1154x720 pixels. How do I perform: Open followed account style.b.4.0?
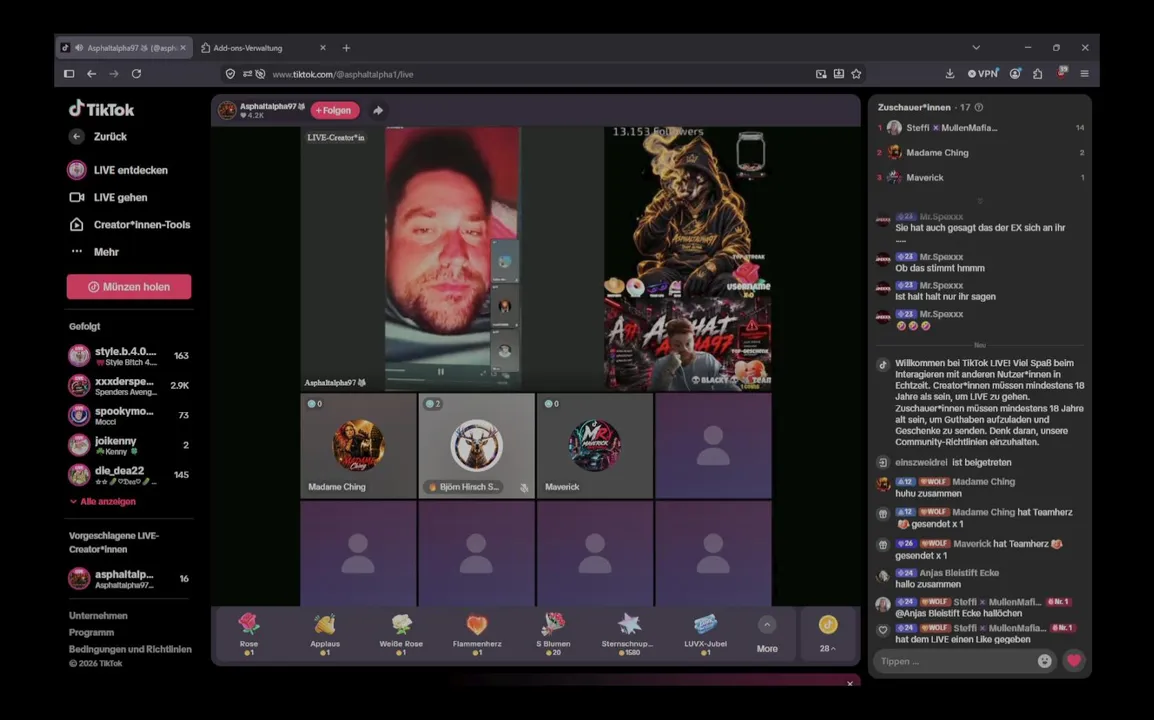[x=130, y=356]
